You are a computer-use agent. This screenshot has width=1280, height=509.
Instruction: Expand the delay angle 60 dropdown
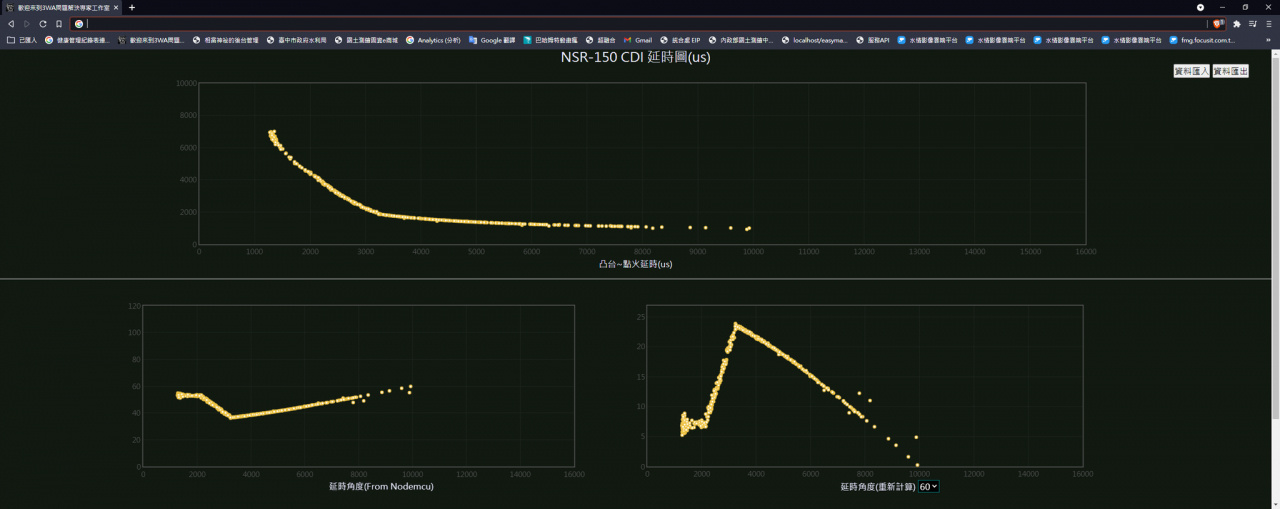(x=928, y=487)
